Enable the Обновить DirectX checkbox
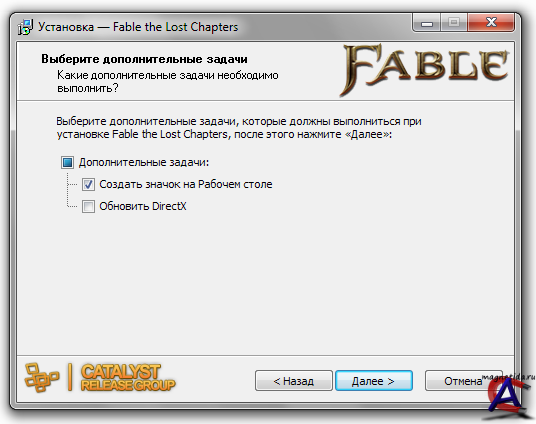Image resolution: width=536 pixels, height=424 pixels. [88, 207]
